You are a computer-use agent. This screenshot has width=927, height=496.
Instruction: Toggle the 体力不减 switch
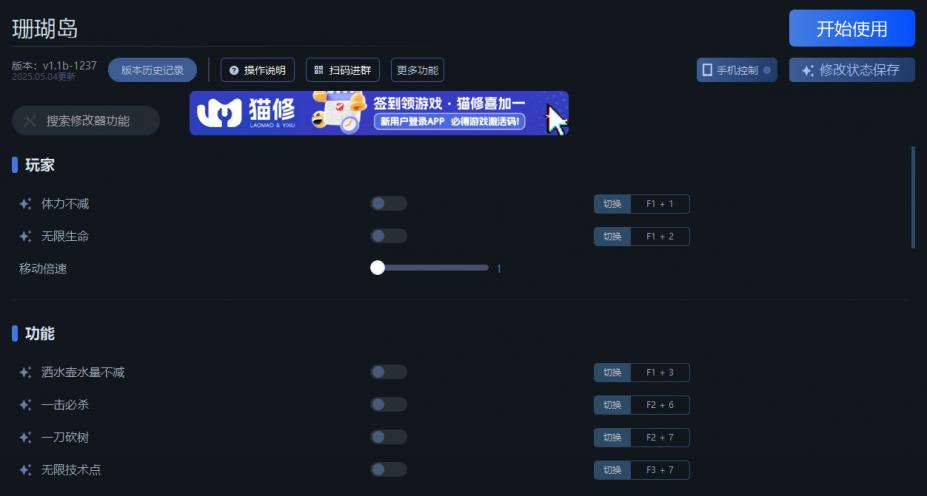pos(388,204)
